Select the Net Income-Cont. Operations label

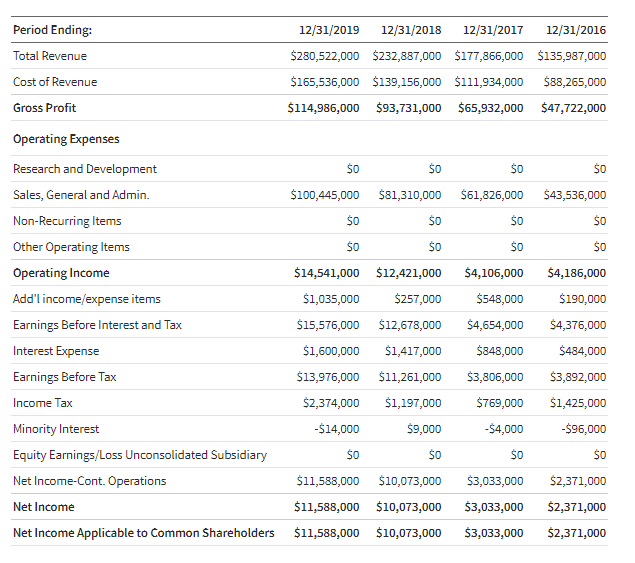(x=89, y=481)
